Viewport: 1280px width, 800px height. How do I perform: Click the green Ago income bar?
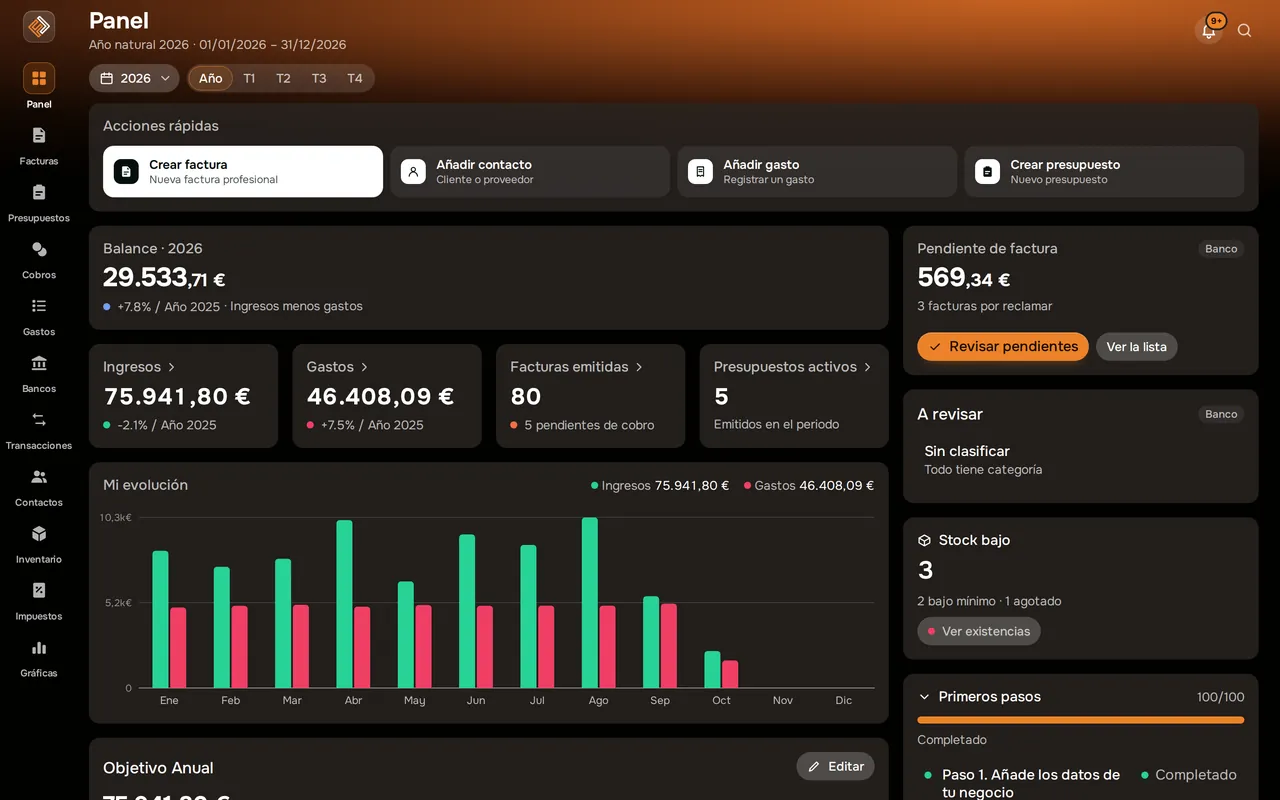click(x=590, y=603)
